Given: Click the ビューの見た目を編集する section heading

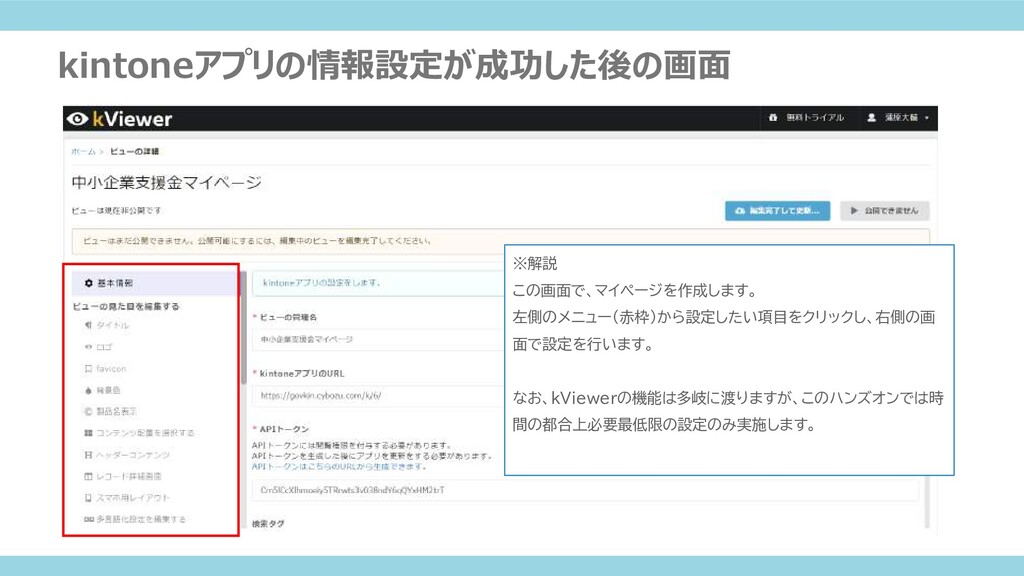Looking at the screenshot, I should 125,306.
